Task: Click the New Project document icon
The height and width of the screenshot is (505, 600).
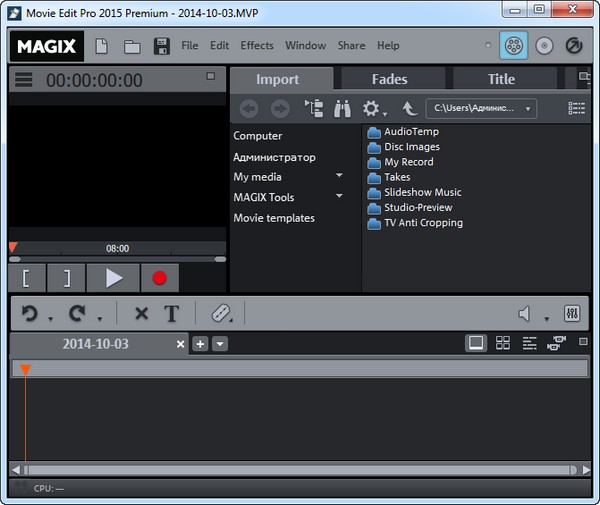Action: pyautogui.click(x=102, y=46)
